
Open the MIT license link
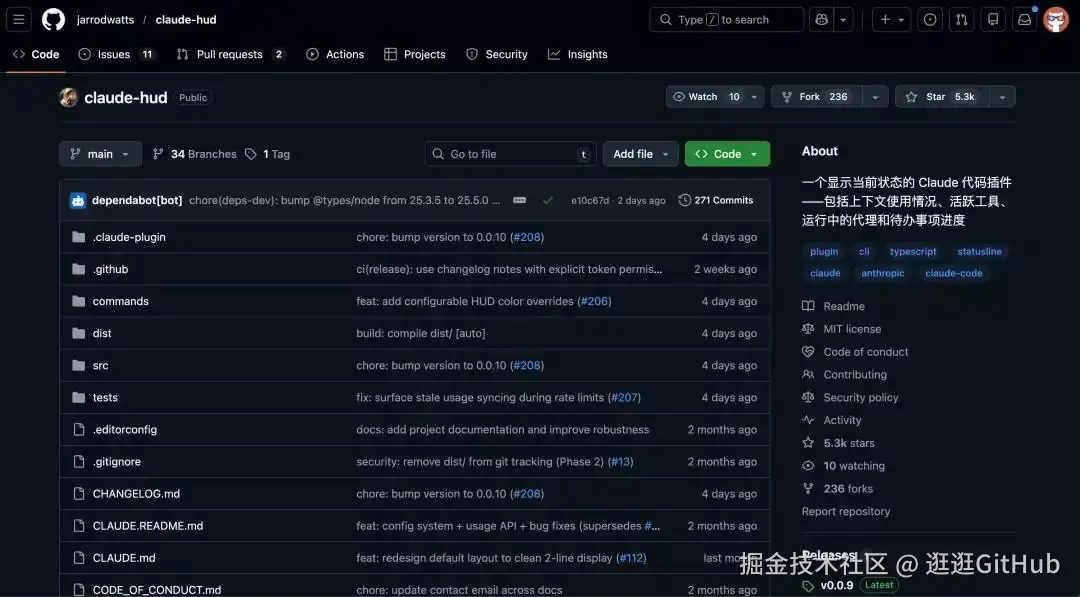852,329
